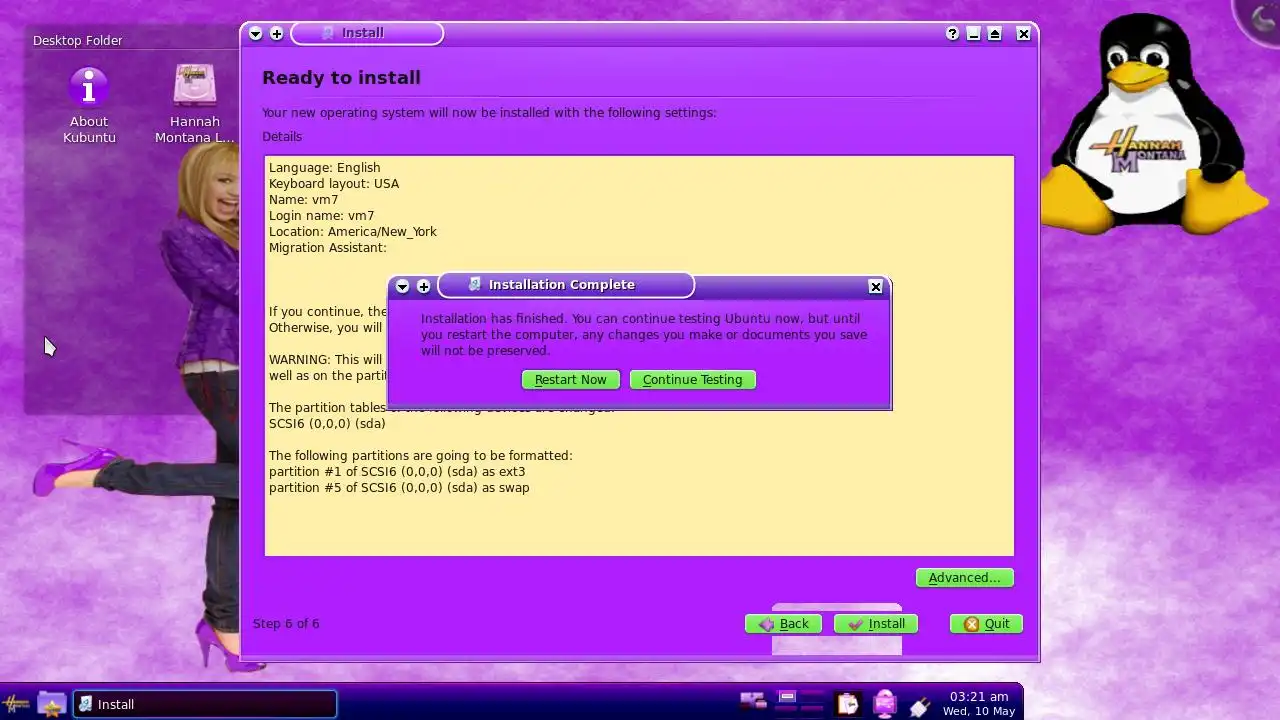
Task: Click the Install button at step 6
Action: 876,624
